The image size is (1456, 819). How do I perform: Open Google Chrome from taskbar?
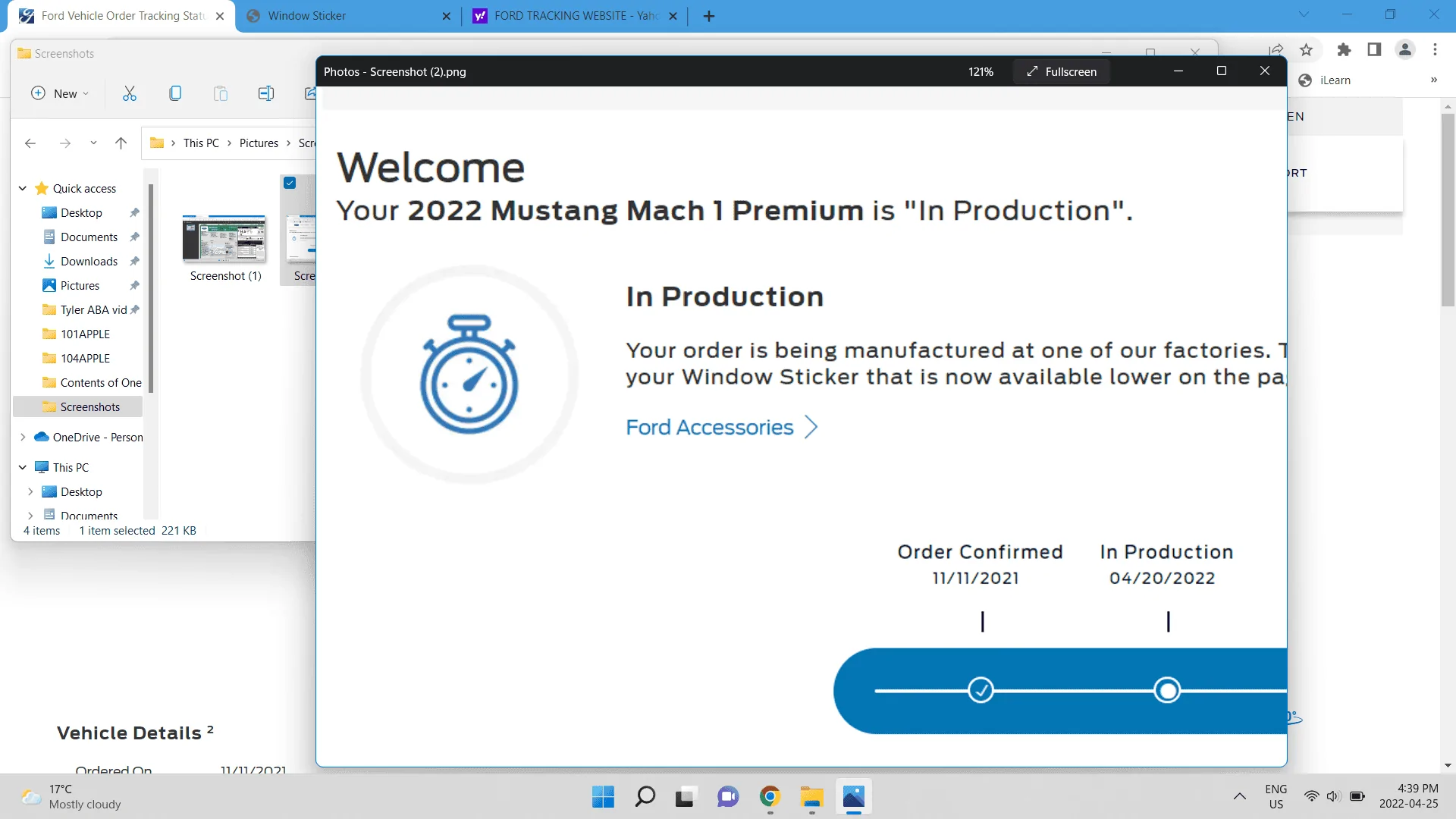[770, 796]
